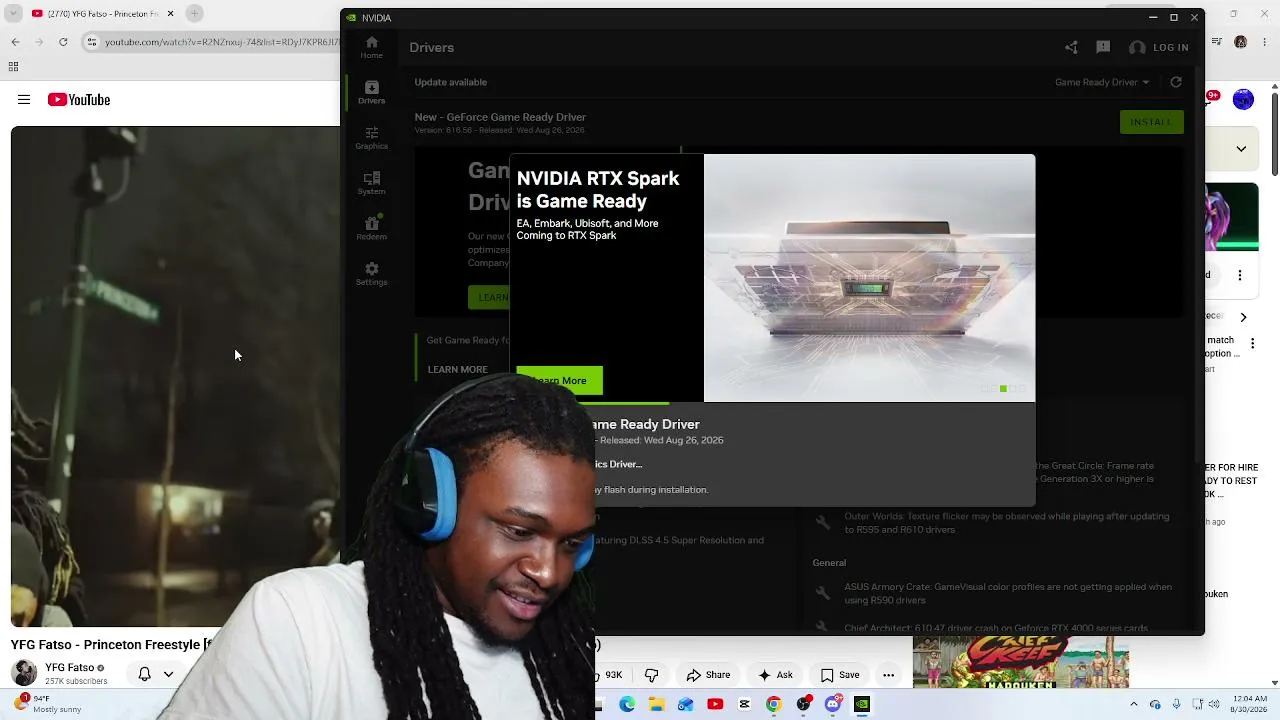The width and height of the screenshot is (1280, 720).
Task: Expand the YouTube playlist panel chevron
Action: tap(1241, 149)
